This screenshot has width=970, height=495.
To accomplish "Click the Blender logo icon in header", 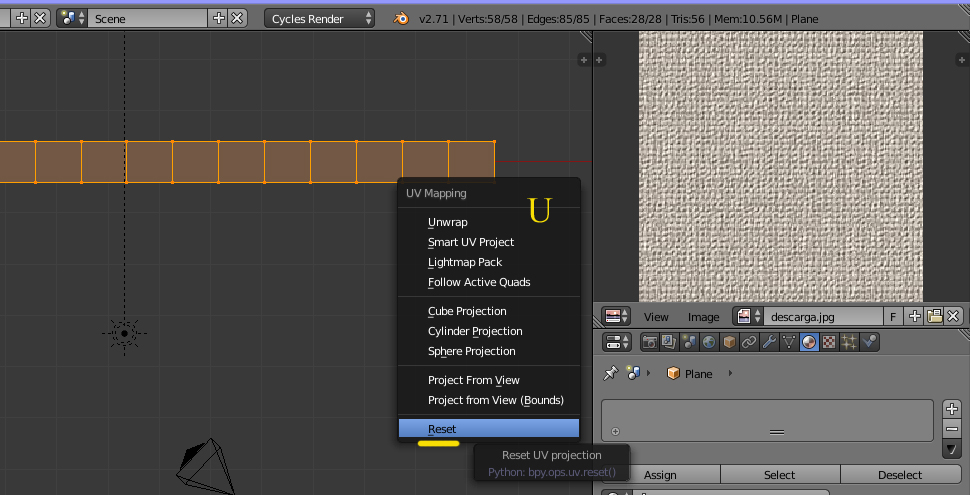I will pos(401,19).
